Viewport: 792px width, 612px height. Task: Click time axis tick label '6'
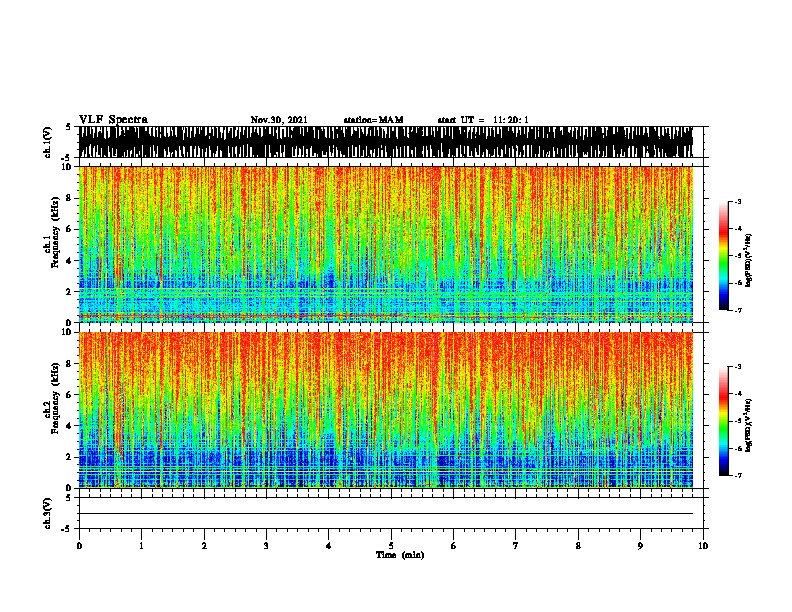[x=454, y=546]
